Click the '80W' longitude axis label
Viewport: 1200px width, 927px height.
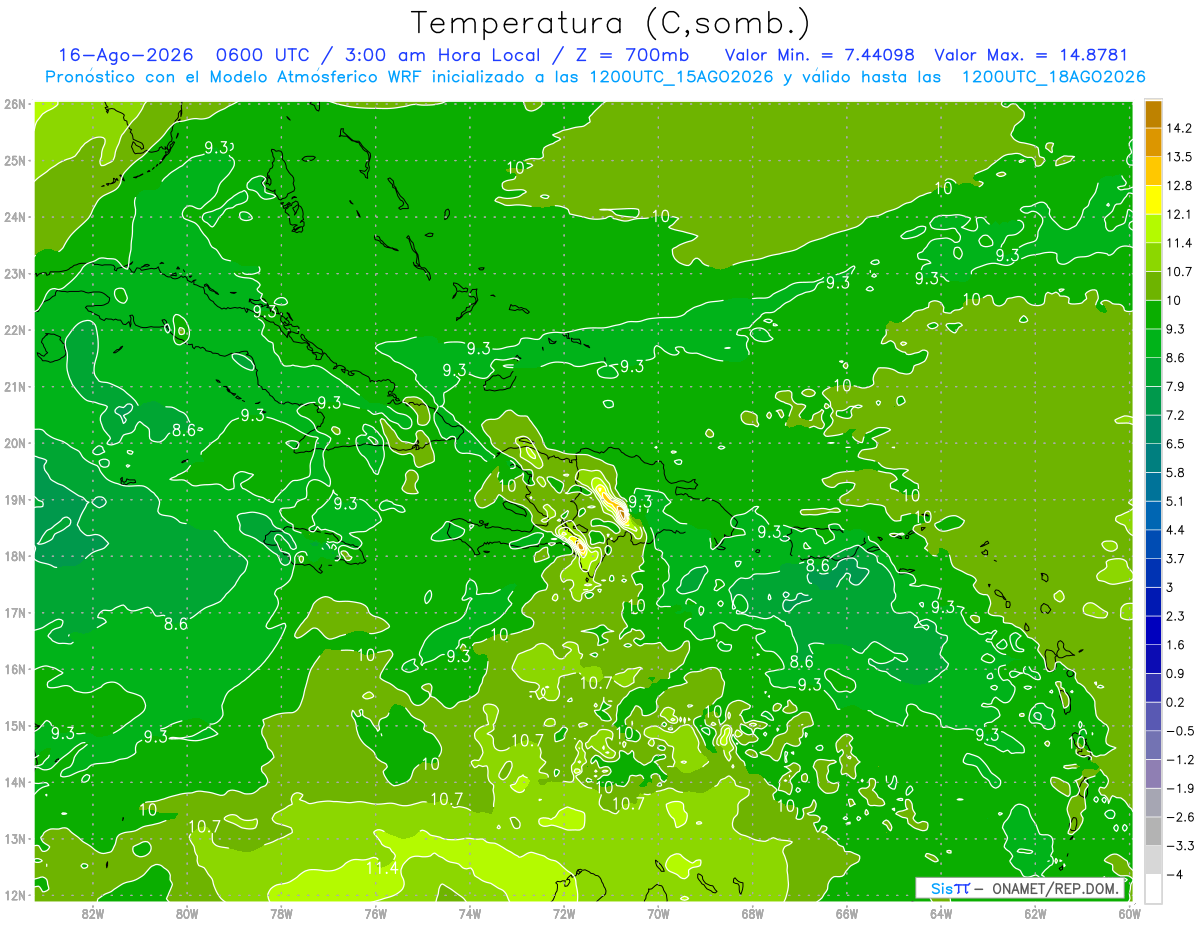[x=186, y=912]
